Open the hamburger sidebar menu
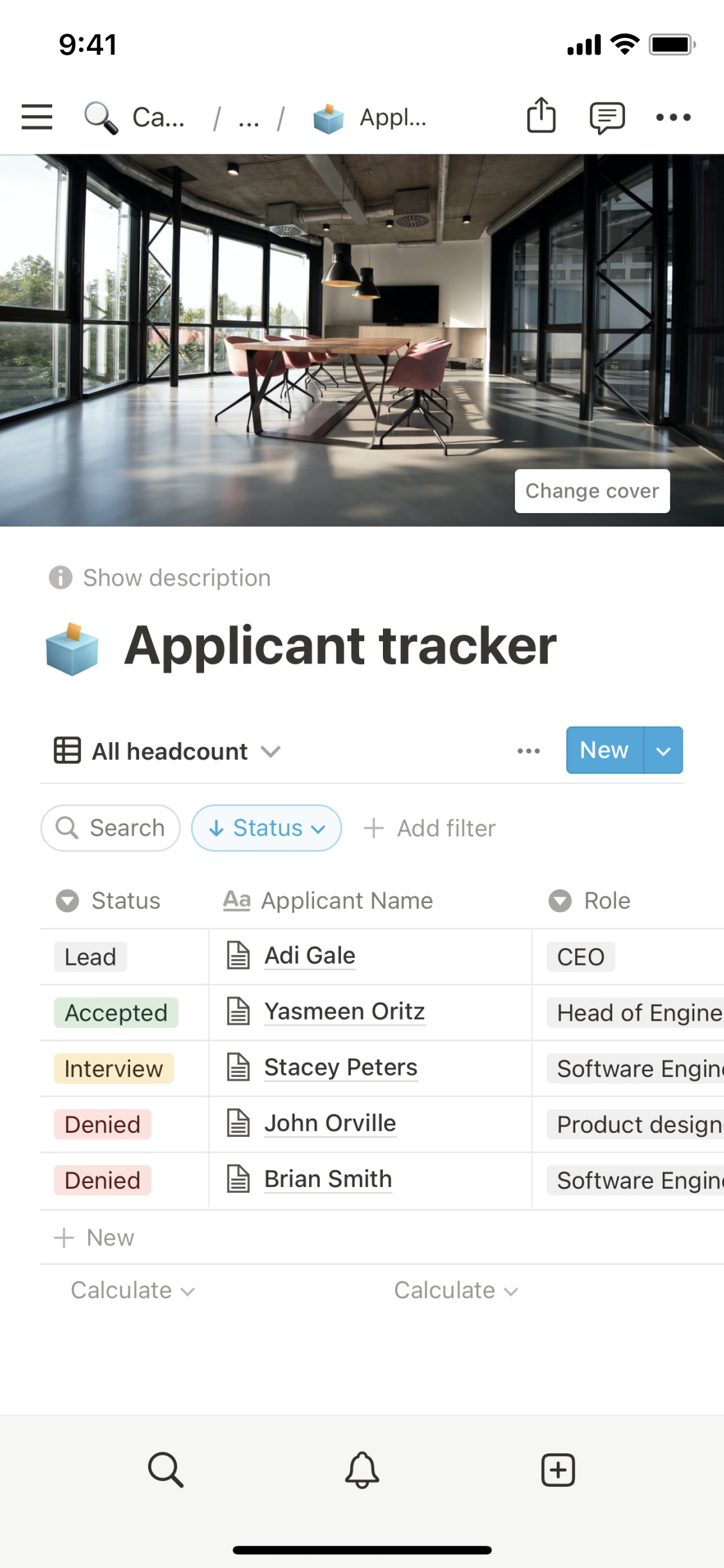This screenshot has width=724, height=1568. [37, 117]
